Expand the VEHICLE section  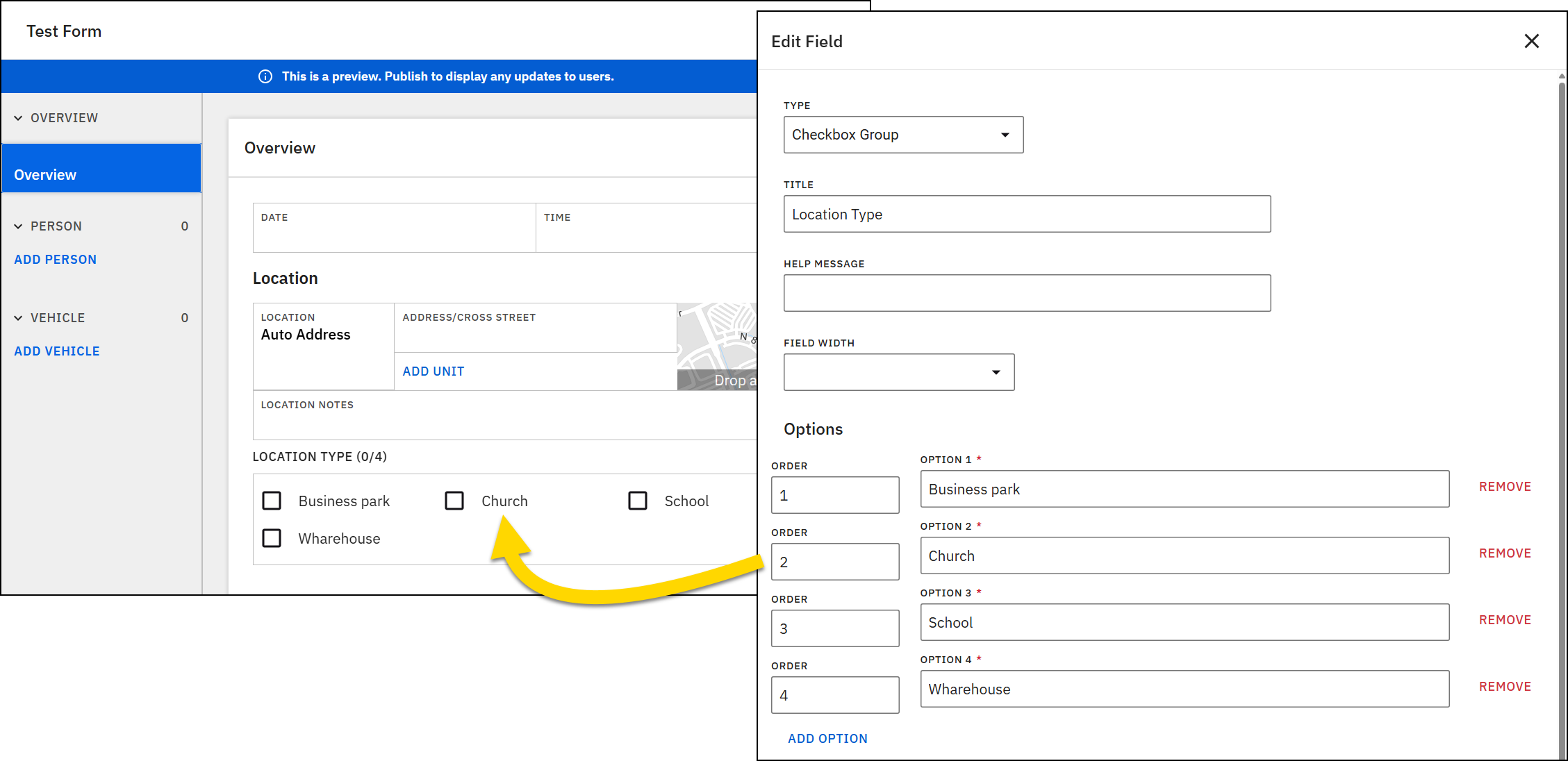19,317
